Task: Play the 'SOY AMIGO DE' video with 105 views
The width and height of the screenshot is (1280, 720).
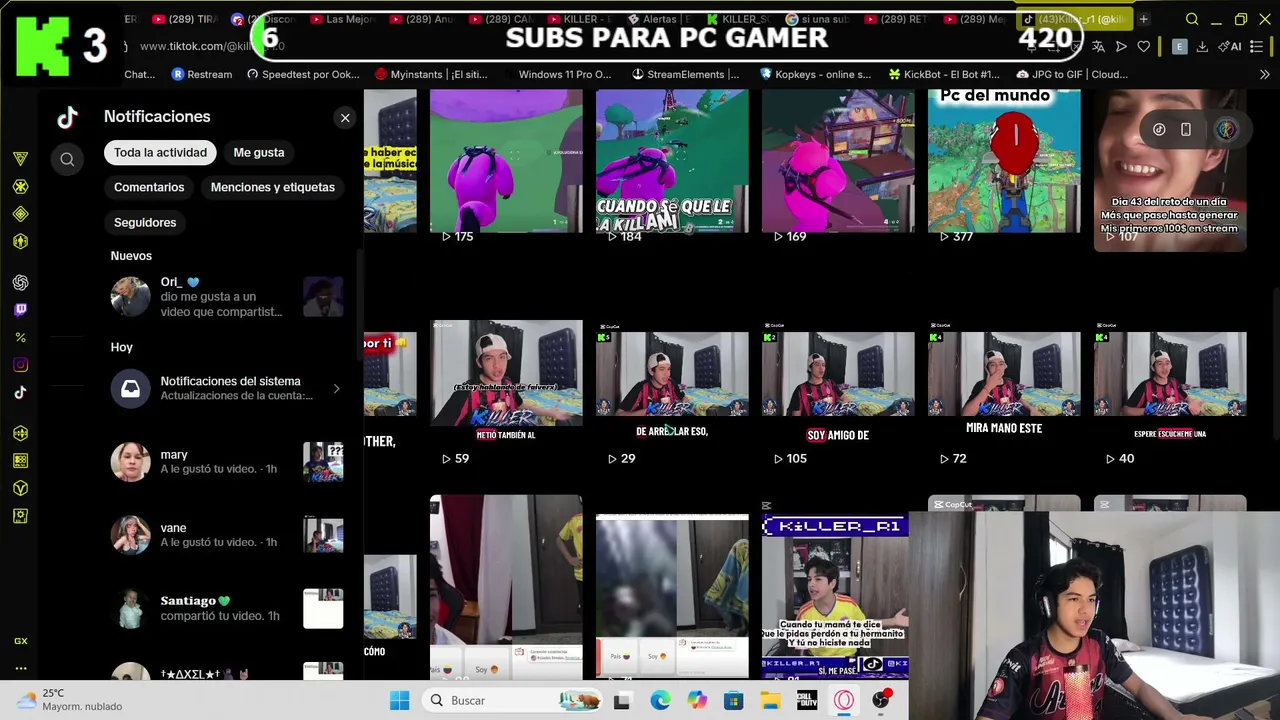Action: coord(838,394)
